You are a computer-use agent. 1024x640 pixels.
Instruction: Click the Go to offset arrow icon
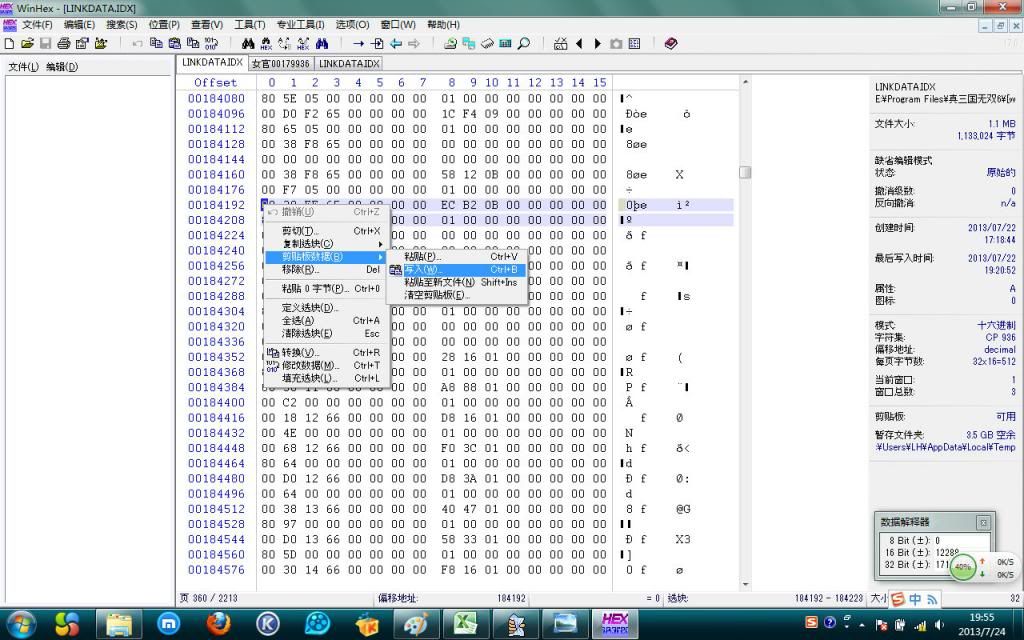click(x=359, y=44)
